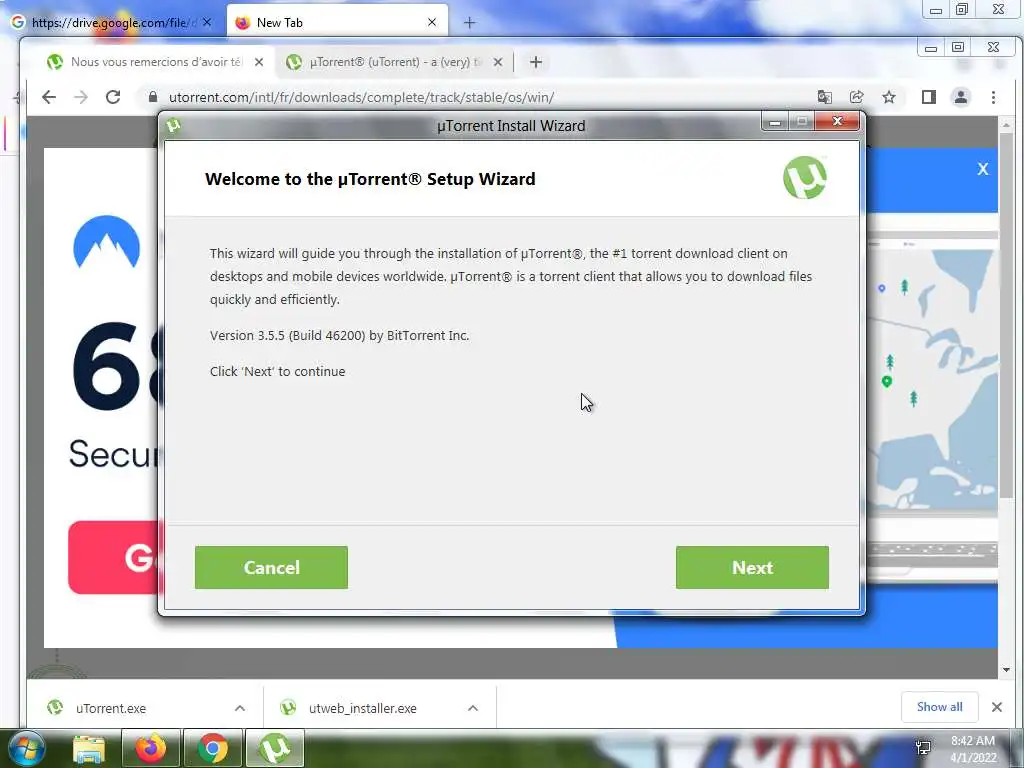1024x768 pixels.
Task: Open the Chrome profile avatar
Action: [x=961, y=97]
